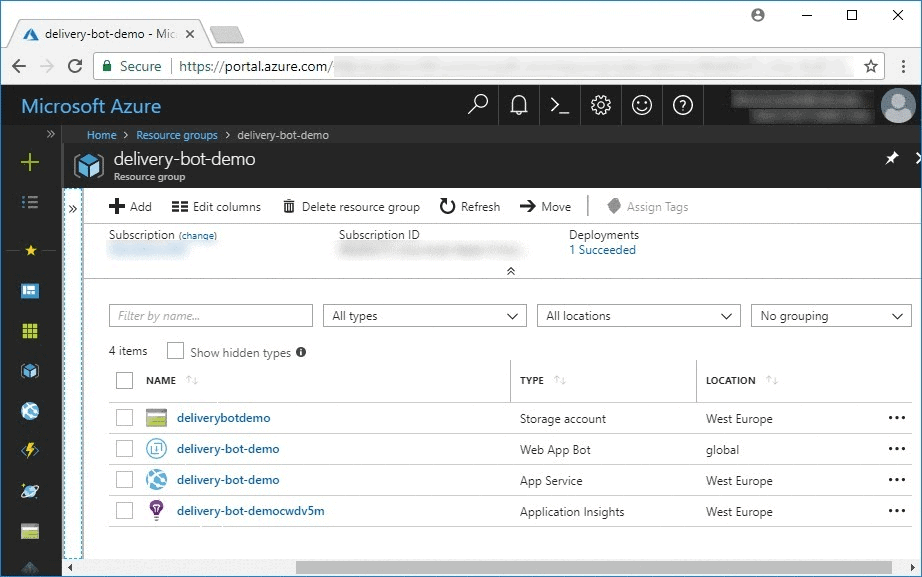
Task: Reload the page in the browser
Action: coord(75,66)
